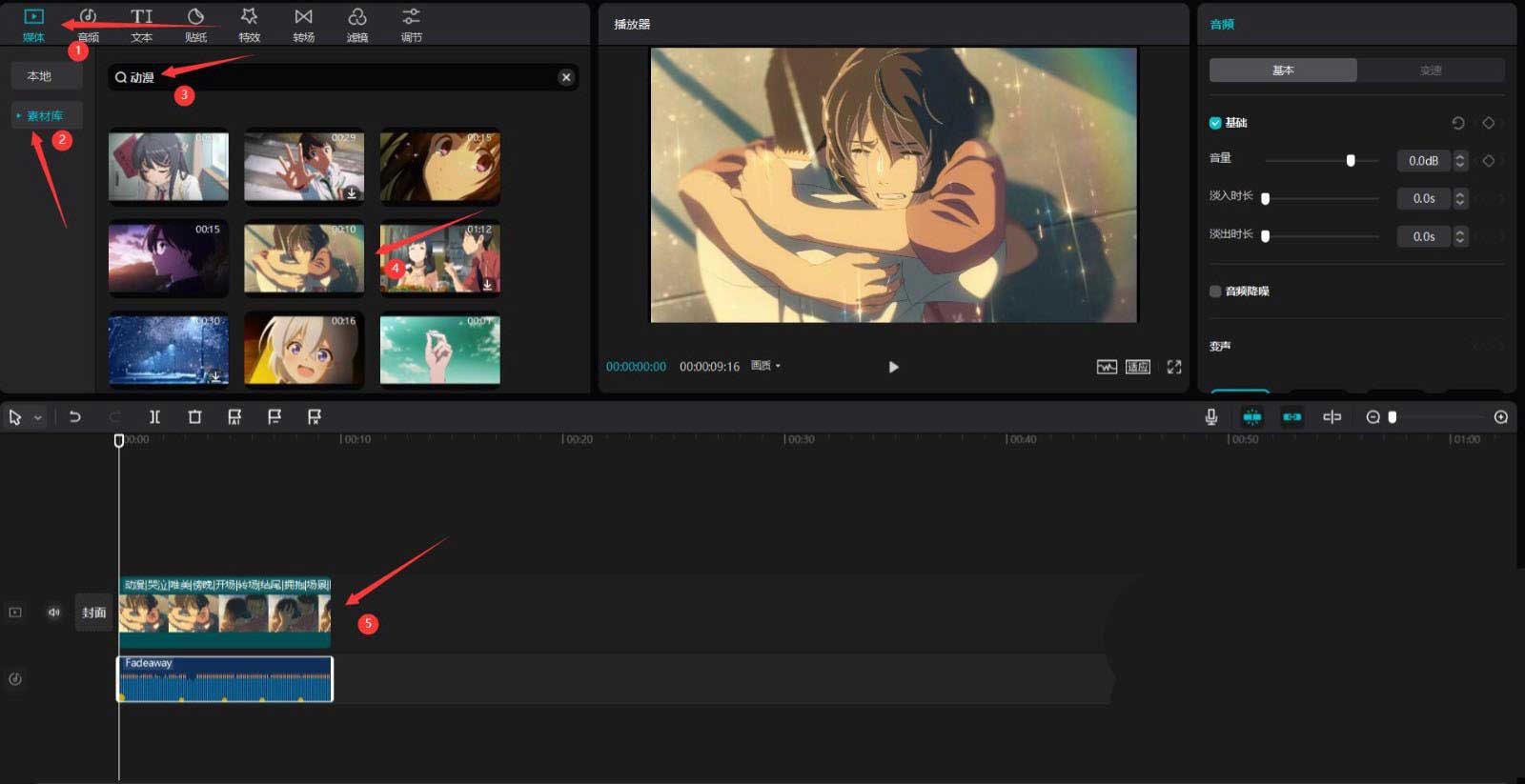Expand the 素材库 material library item
The height and width of the screenshot is (784, 1525).
click(46, 115)
